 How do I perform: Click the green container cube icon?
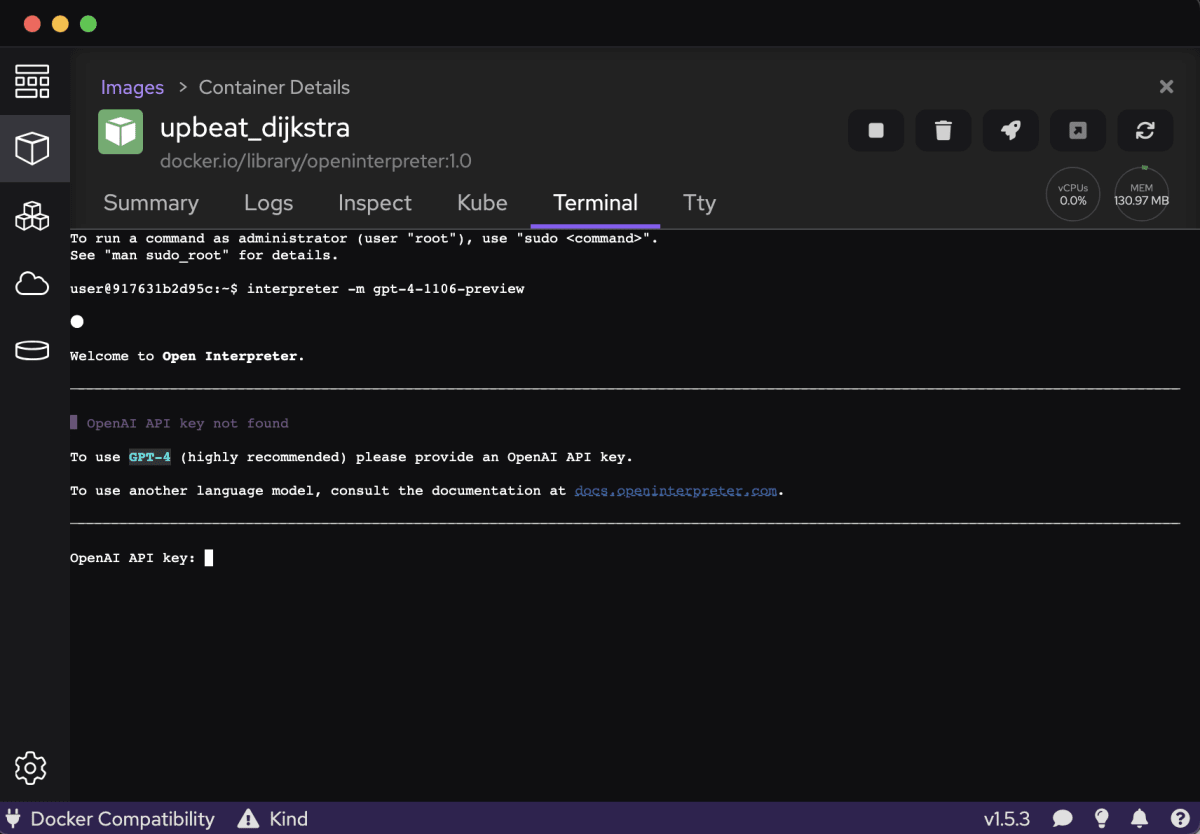click(x=120, y=132)
